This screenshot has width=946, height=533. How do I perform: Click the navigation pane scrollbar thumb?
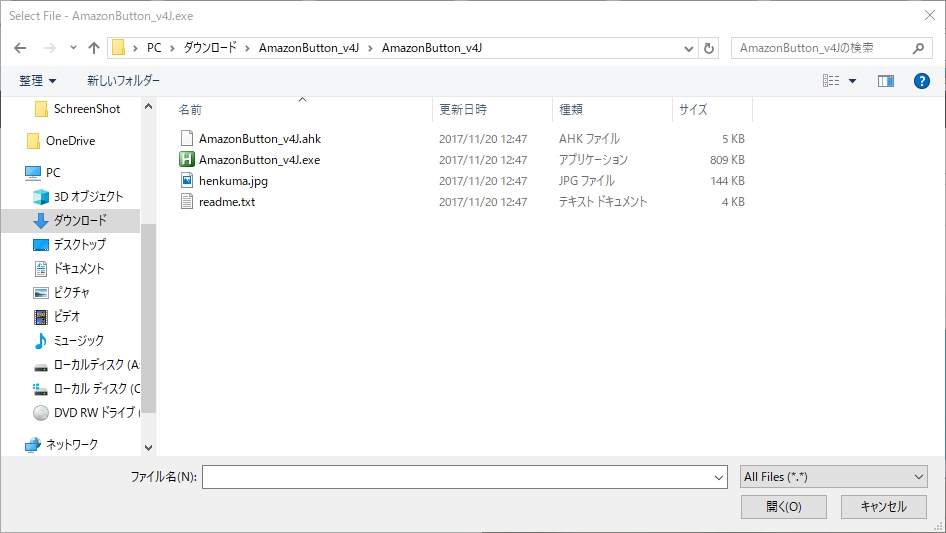click(x=148, y=318)
